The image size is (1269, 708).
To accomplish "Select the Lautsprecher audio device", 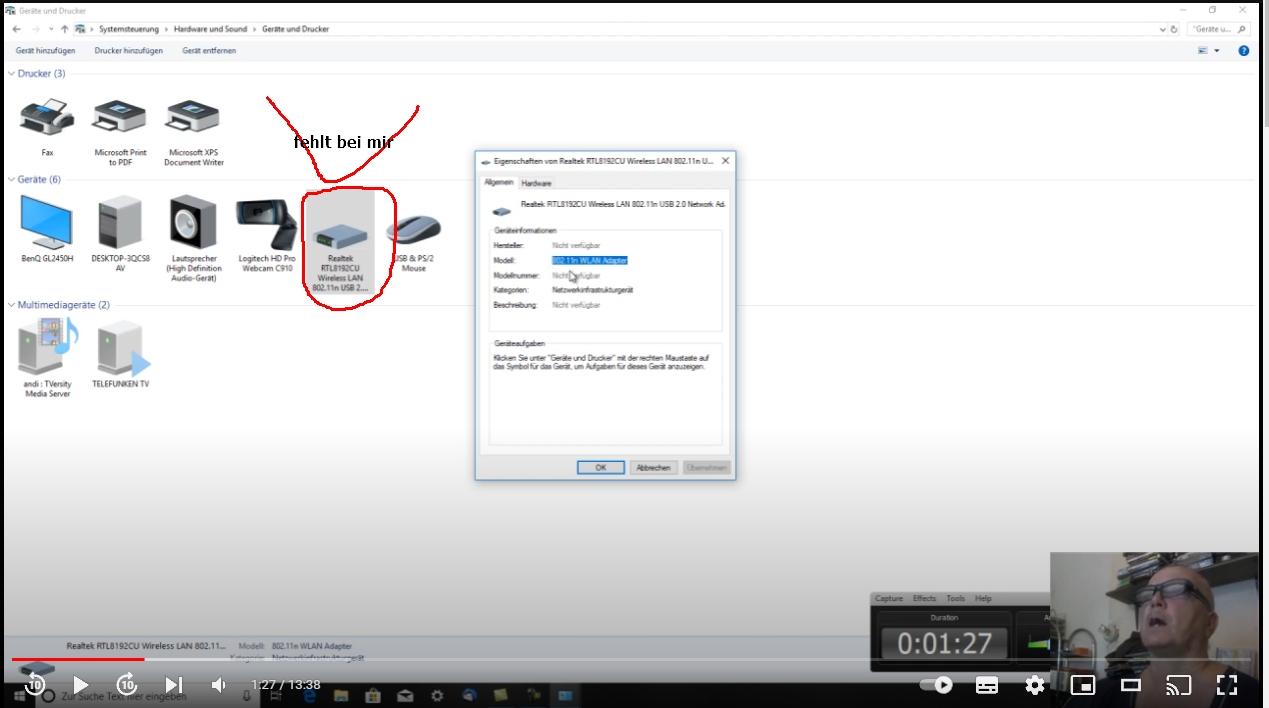I will click(x=194, y=238).
